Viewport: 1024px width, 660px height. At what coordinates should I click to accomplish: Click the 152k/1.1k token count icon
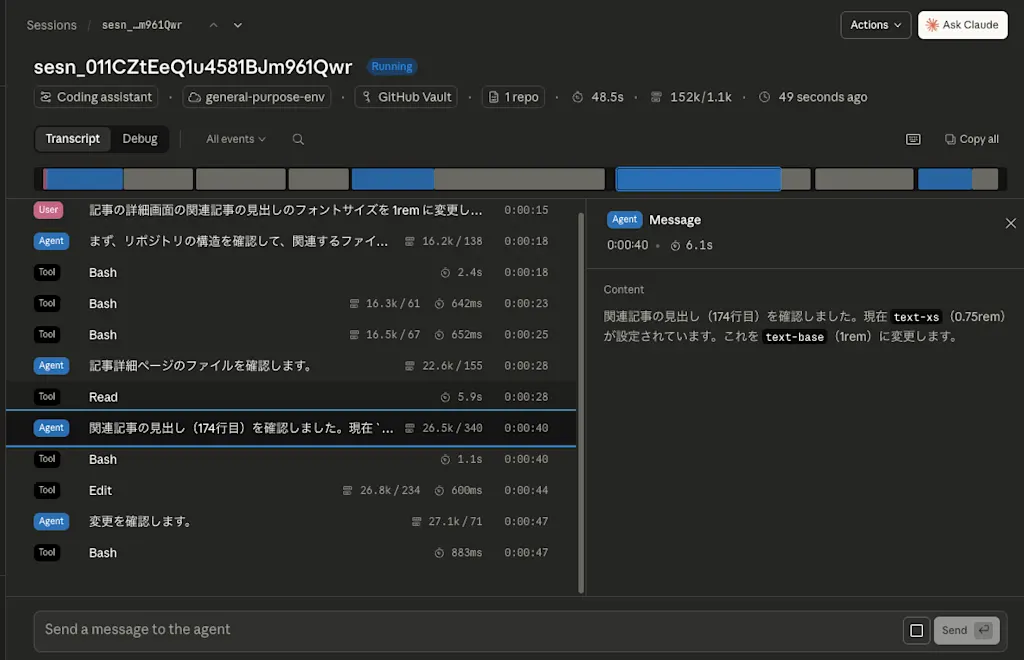(656, 97)
